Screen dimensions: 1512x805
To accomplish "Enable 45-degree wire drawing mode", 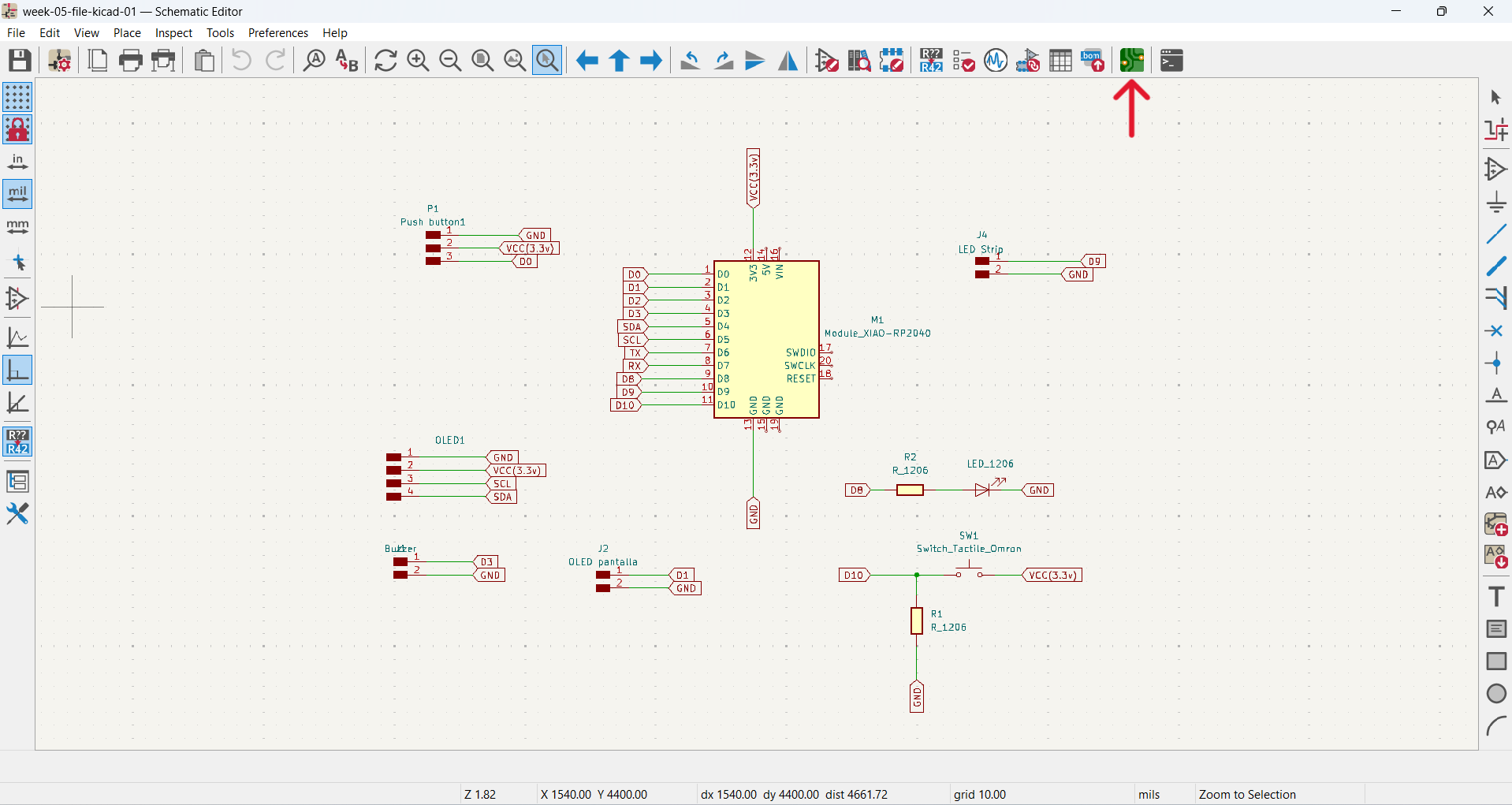I will [17, 402].
